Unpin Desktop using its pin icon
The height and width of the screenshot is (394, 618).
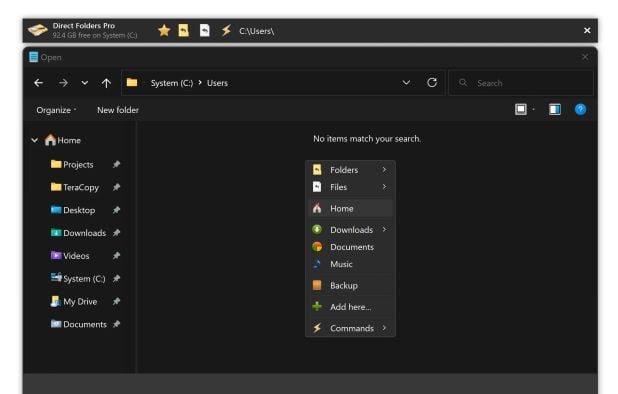(116, 210)
